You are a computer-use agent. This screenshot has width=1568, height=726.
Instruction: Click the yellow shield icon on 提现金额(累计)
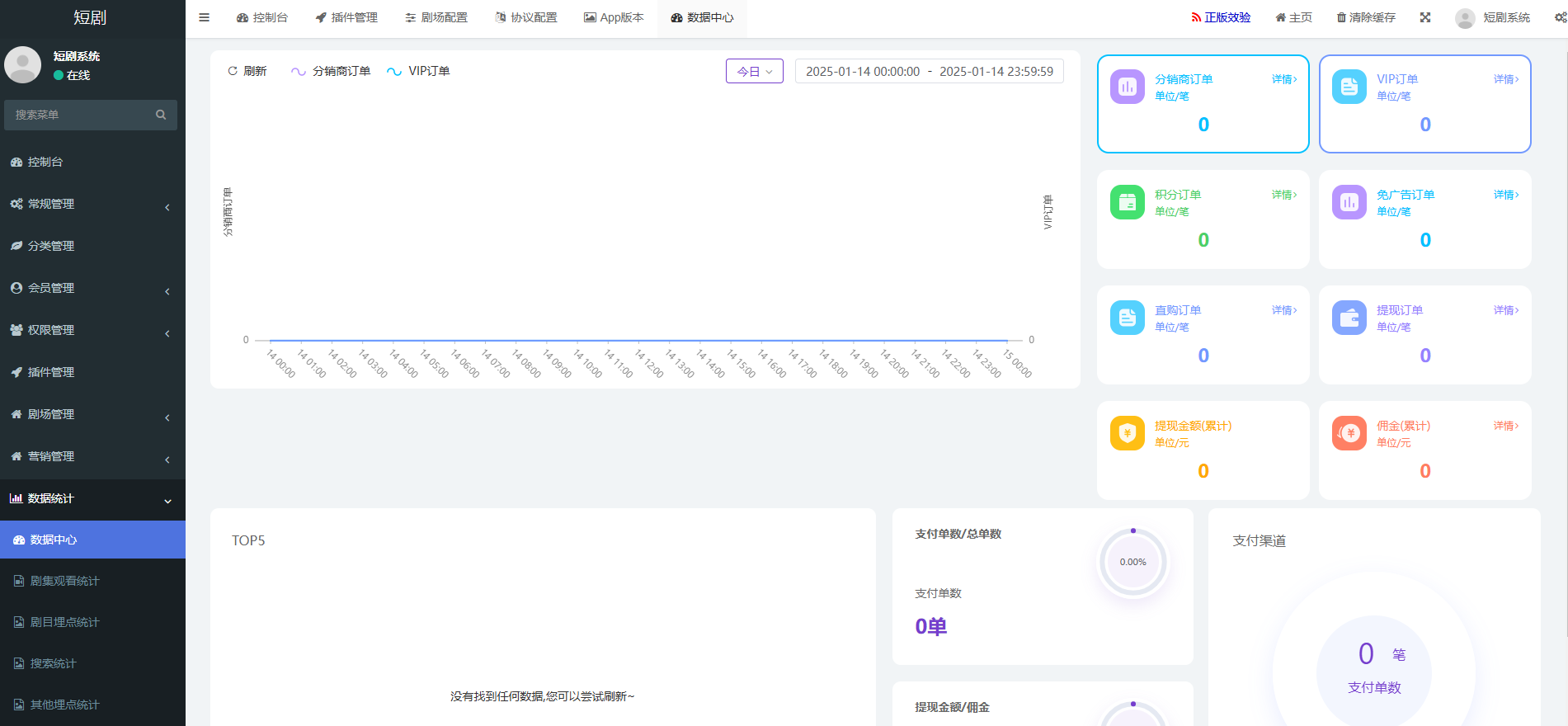1128,433
